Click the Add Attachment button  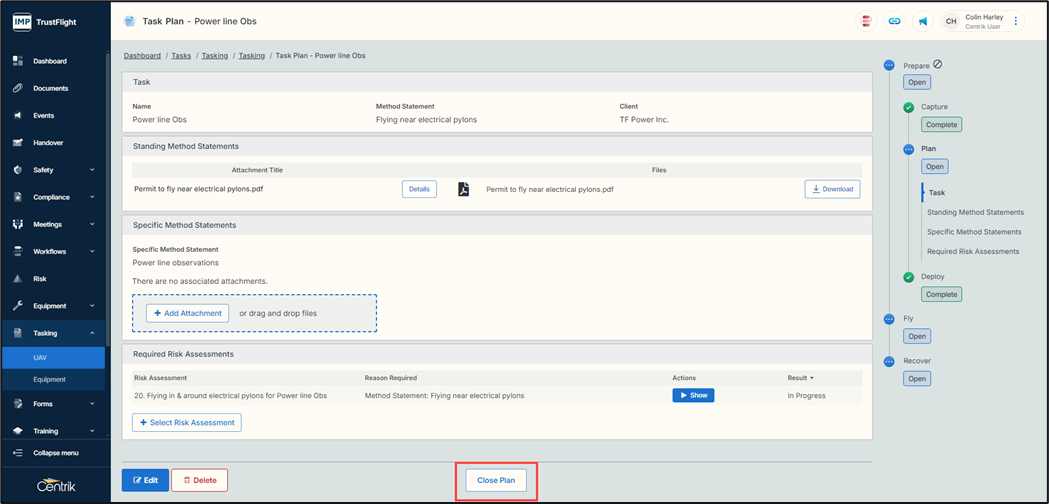point(187,313)
